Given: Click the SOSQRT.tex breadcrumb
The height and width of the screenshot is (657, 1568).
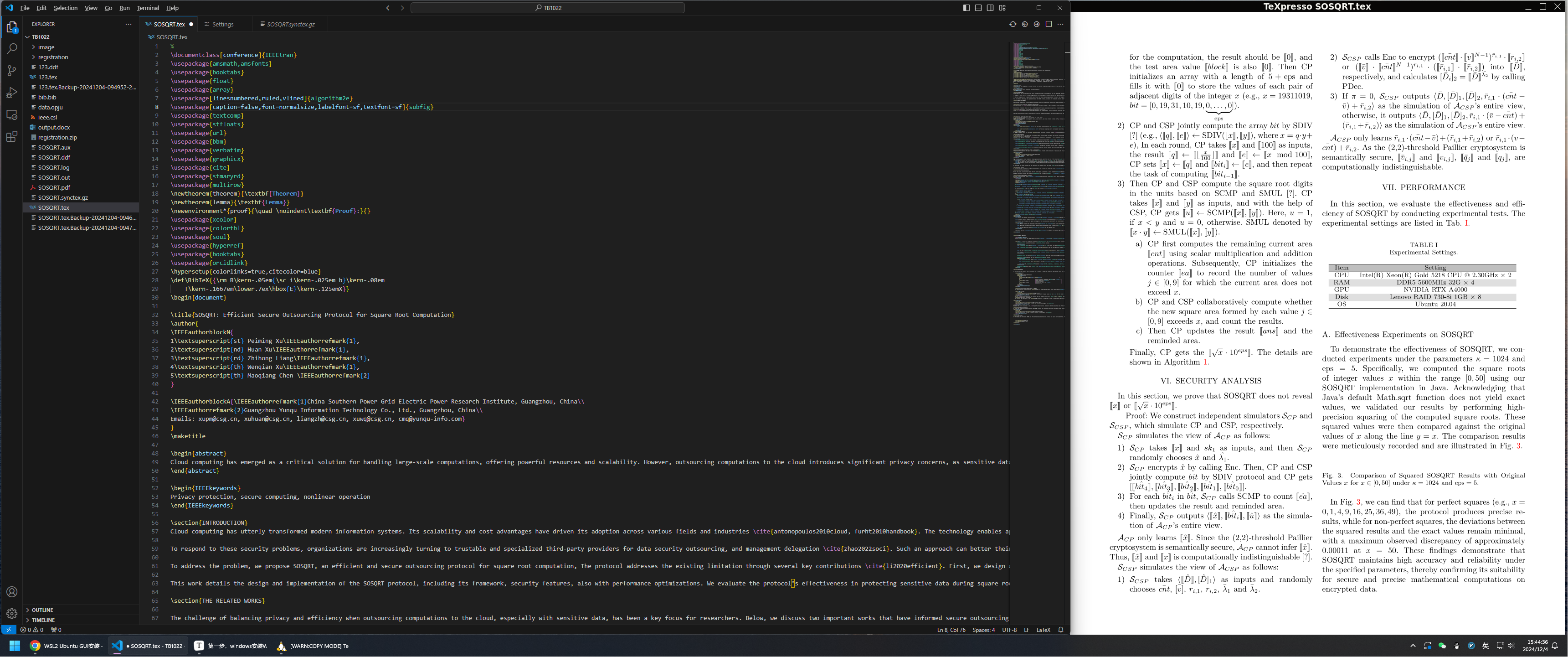Looking at the screenshot, I should point(169,37).
